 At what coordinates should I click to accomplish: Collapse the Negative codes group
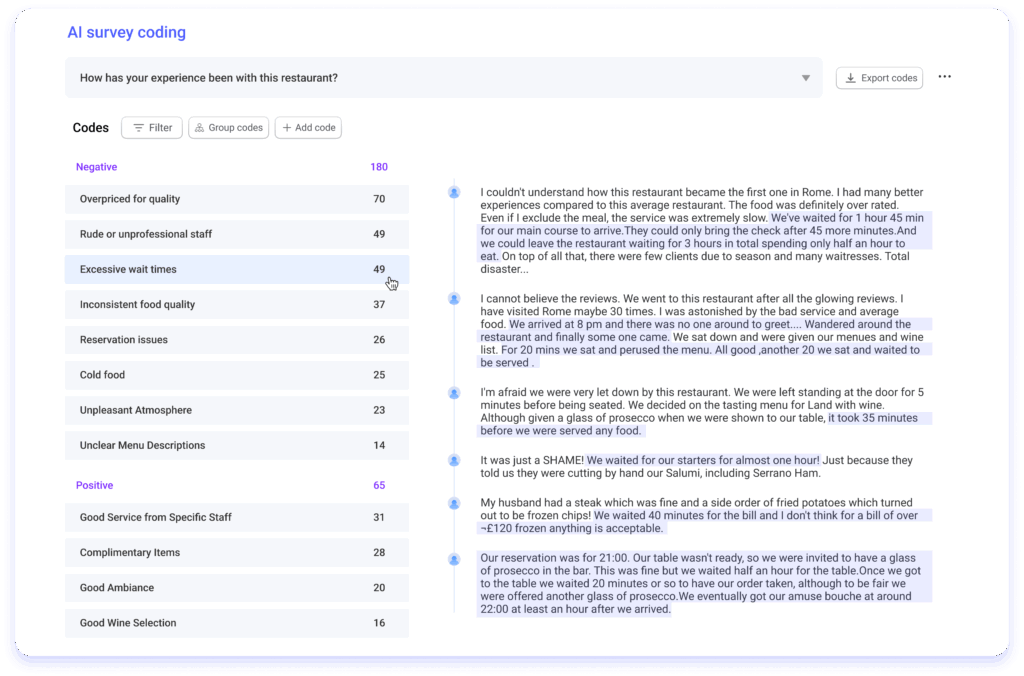point(97,167)
